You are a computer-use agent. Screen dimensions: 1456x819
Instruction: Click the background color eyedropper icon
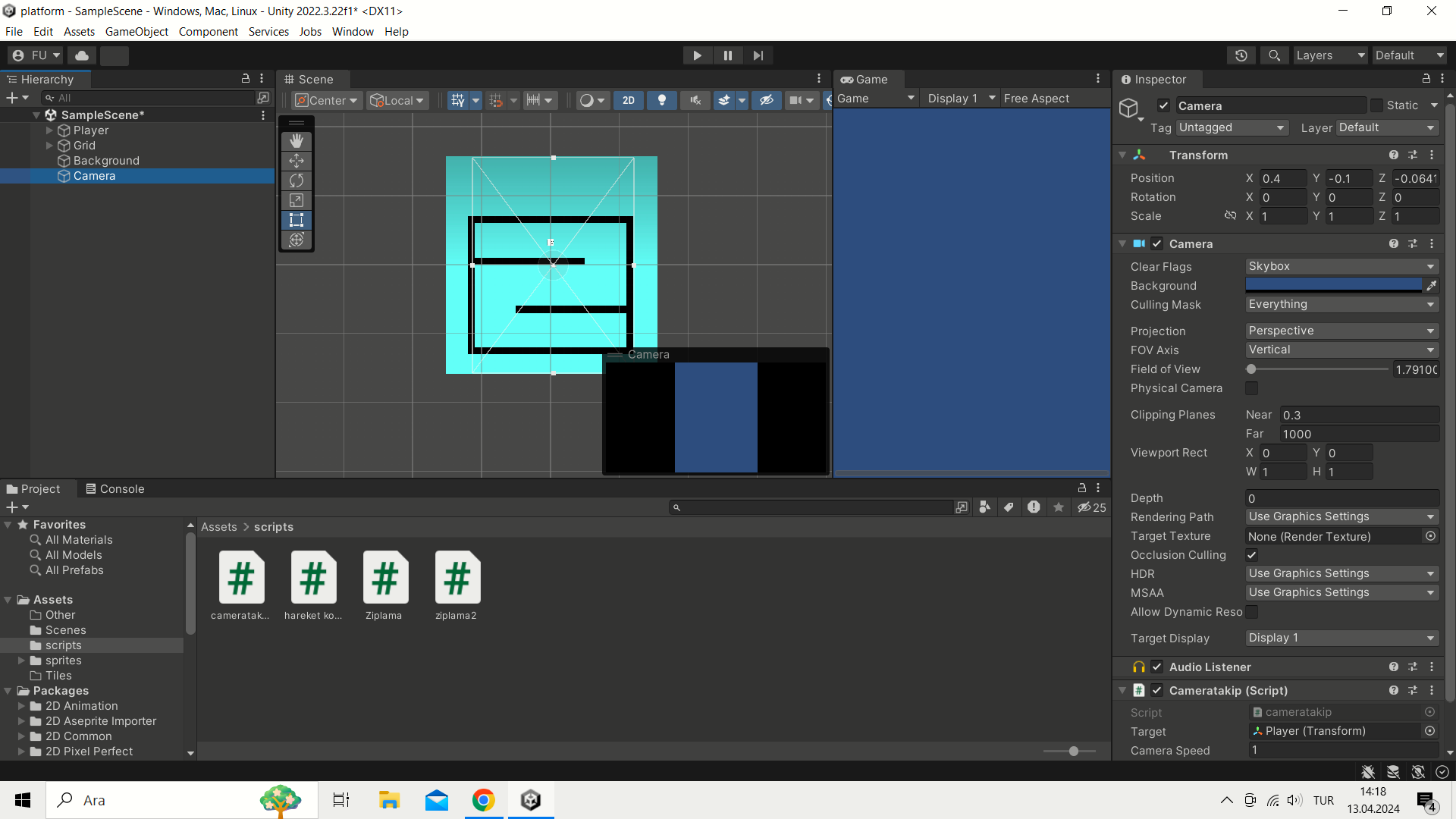pyautogui.click(x=1431, y=286)
